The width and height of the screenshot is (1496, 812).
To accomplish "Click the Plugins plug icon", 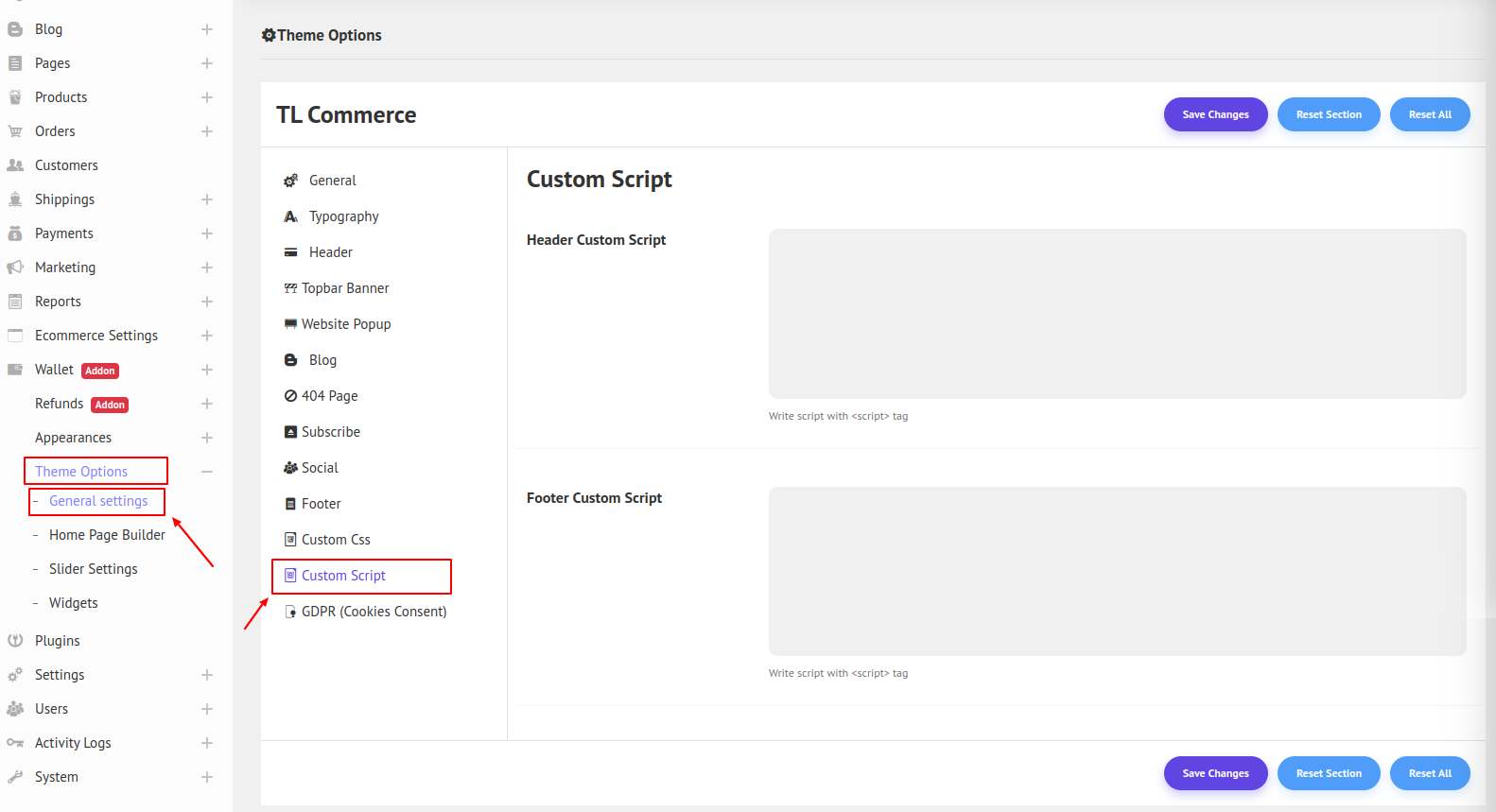I will (x=15, y=641).
